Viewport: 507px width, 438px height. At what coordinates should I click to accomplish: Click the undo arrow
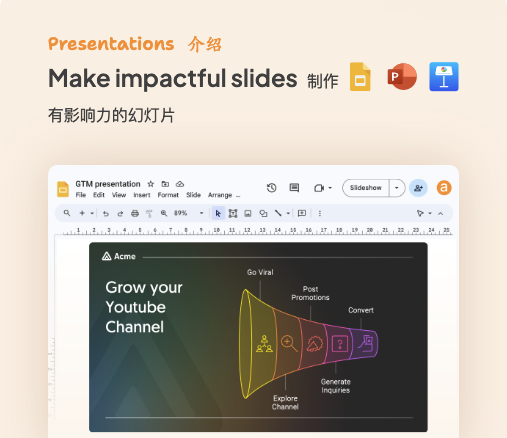(x=106, y=214)
